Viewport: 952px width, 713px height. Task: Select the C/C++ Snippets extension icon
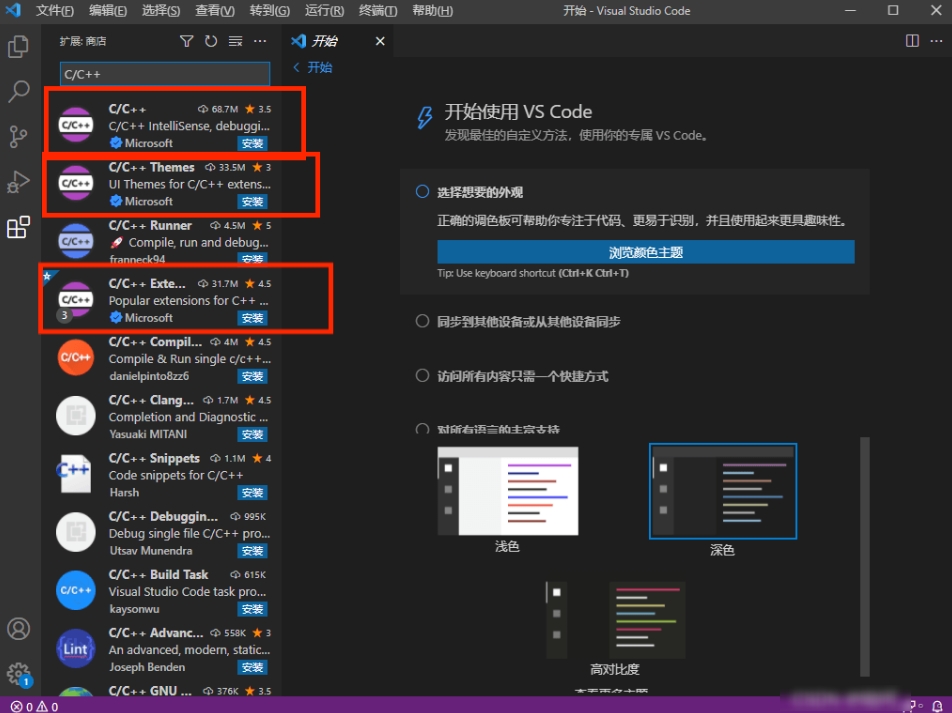pyautogui.click(x=75, y=474)
